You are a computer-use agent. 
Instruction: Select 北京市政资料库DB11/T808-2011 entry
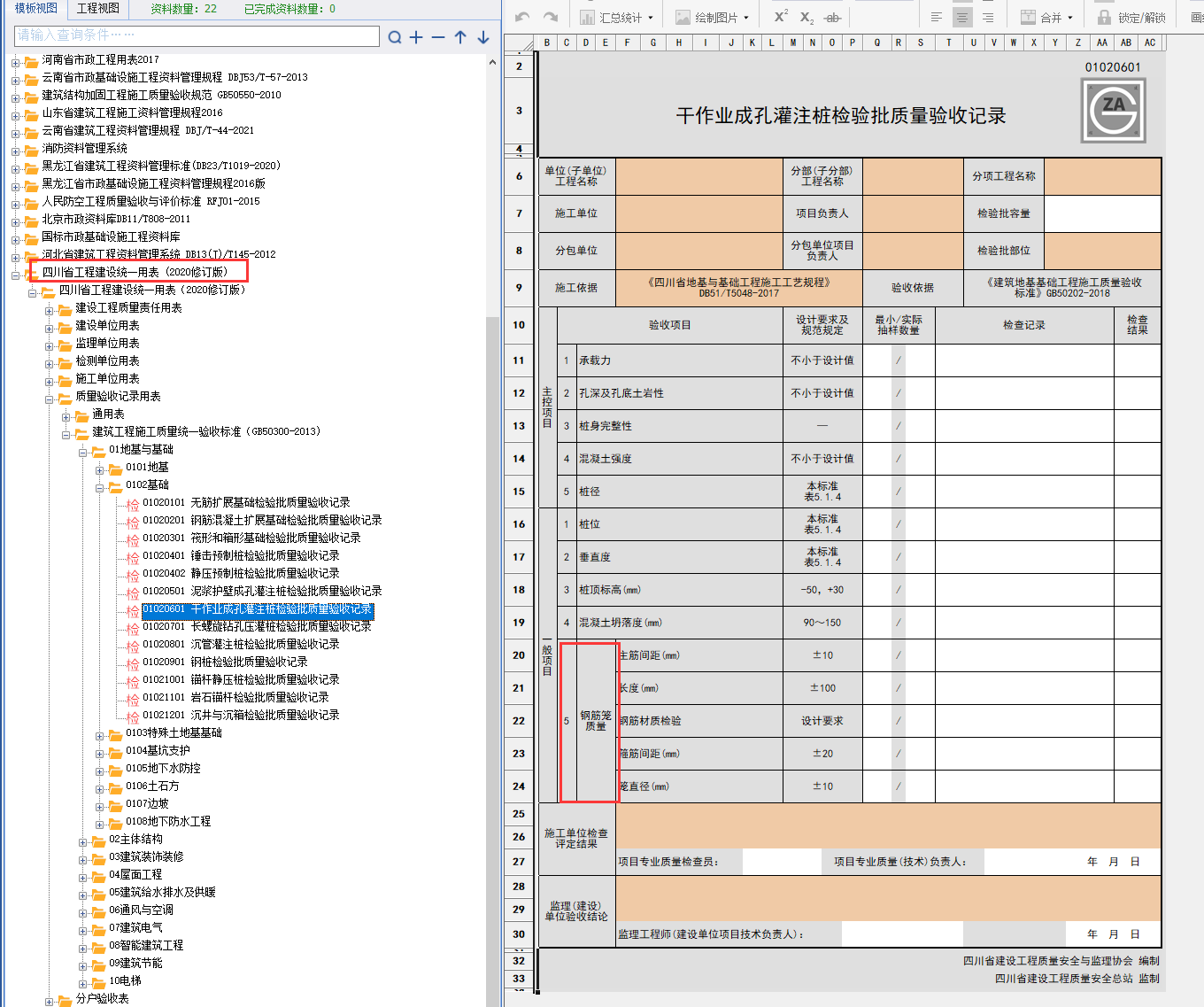click(116, 219)
